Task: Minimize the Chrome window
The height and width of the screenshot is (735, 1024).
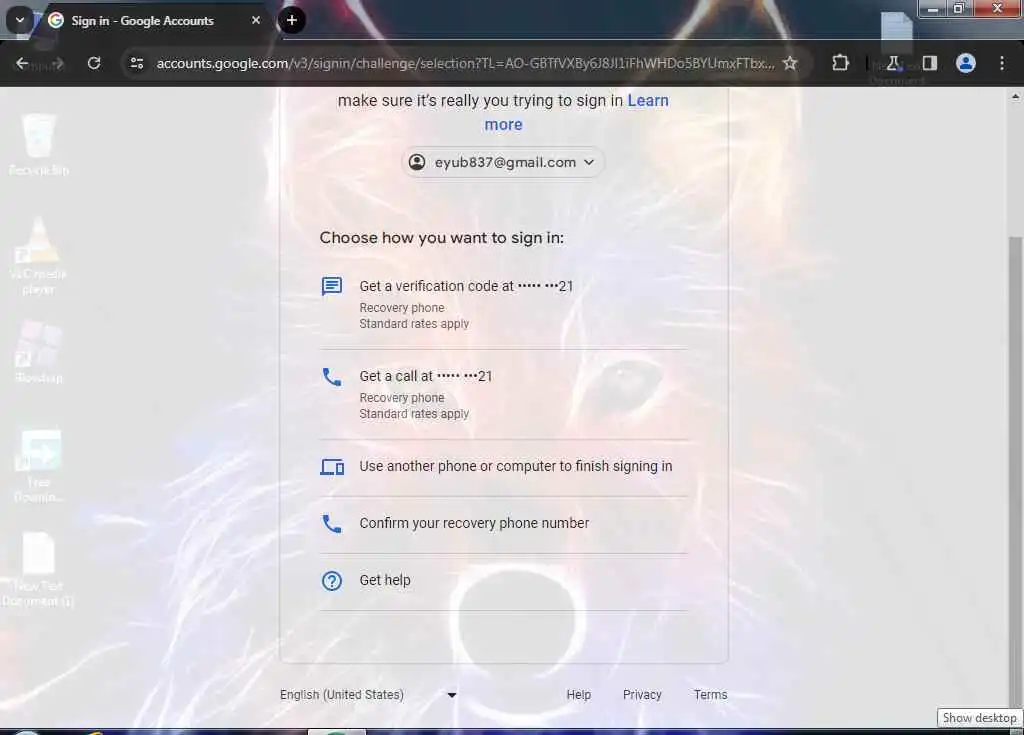Action: click(x=933, y=8)
